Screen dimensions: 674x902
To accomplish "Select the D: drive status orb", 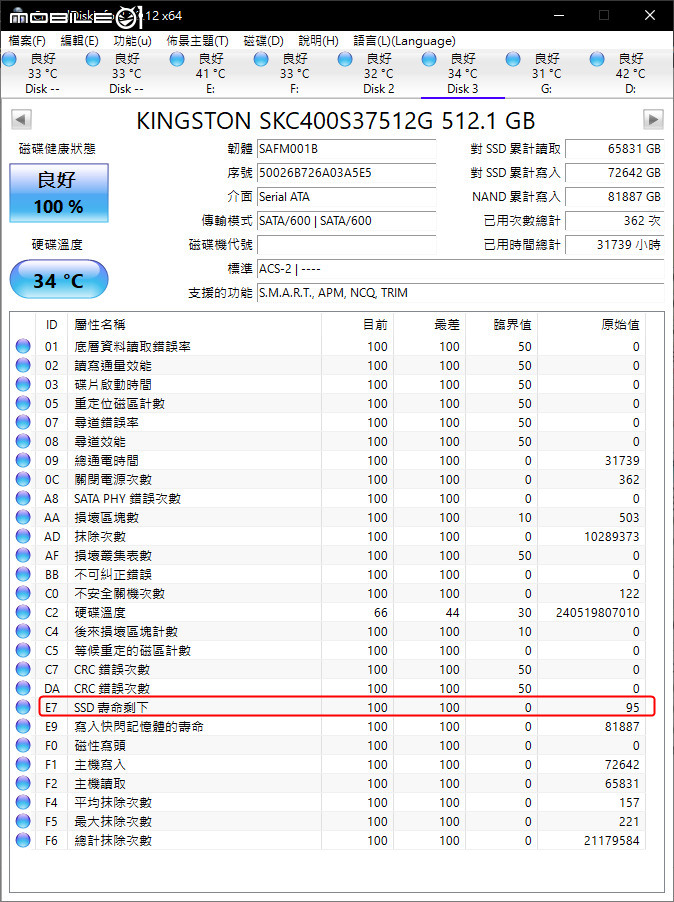I will [597, 59].
